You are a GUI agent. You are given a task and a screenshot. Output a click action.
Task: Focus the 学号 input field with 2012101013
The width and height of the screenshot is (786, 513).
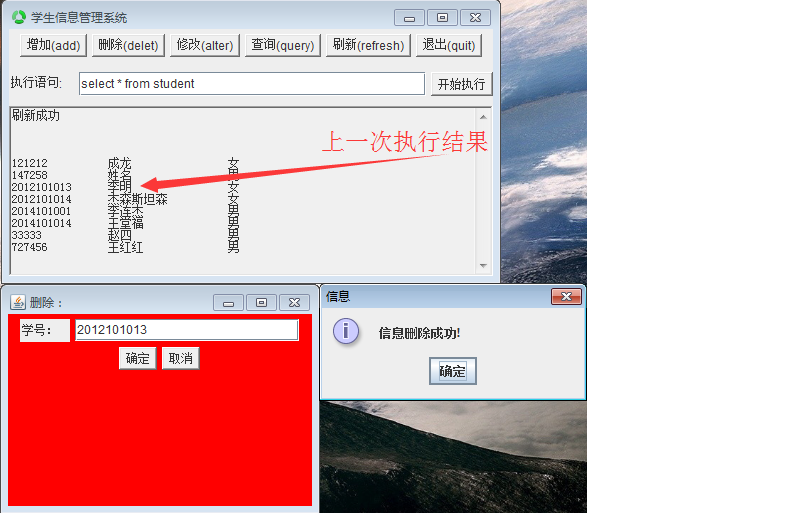(186, 330)
